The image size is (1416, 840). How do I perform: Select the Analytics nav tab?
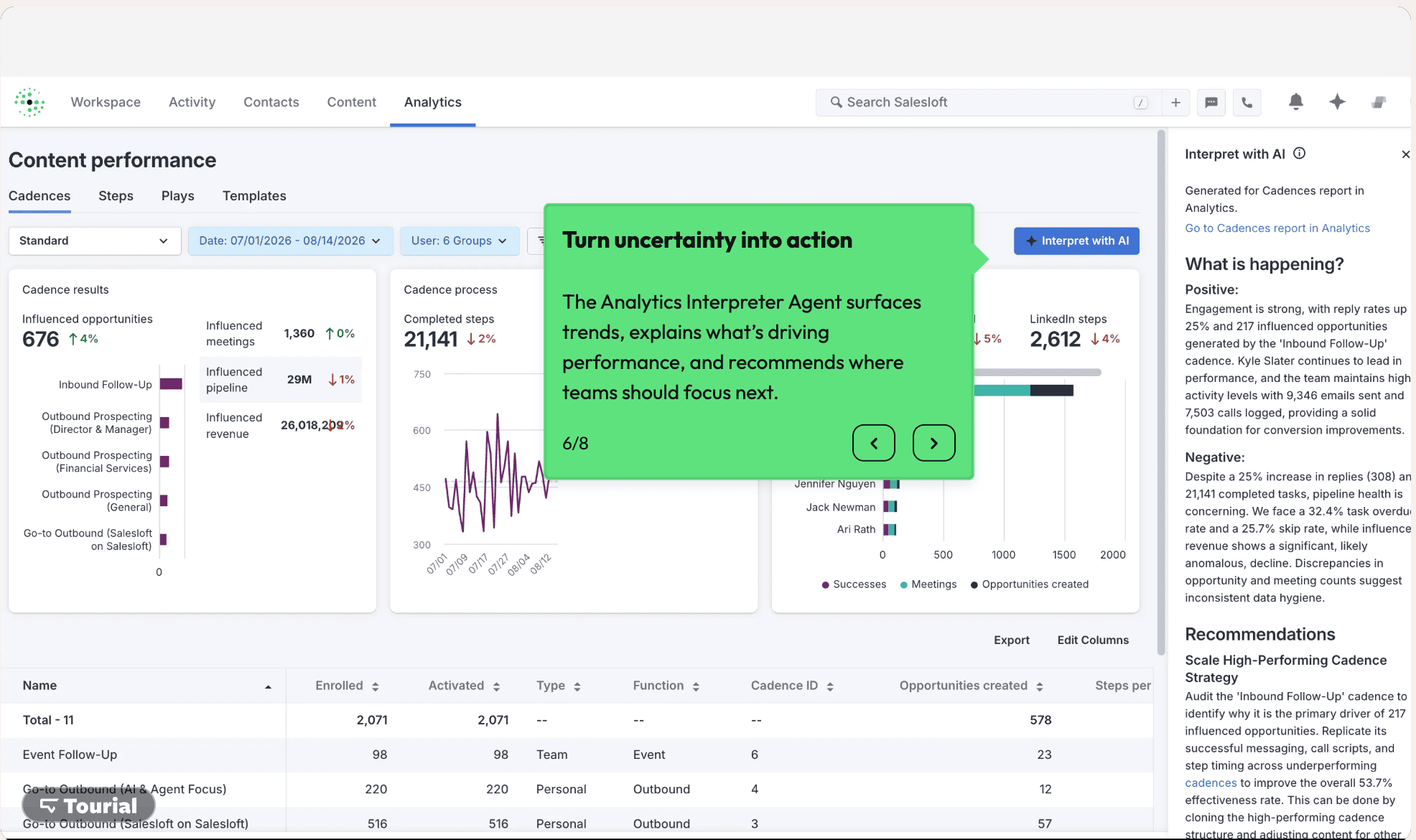pos(433,102)
